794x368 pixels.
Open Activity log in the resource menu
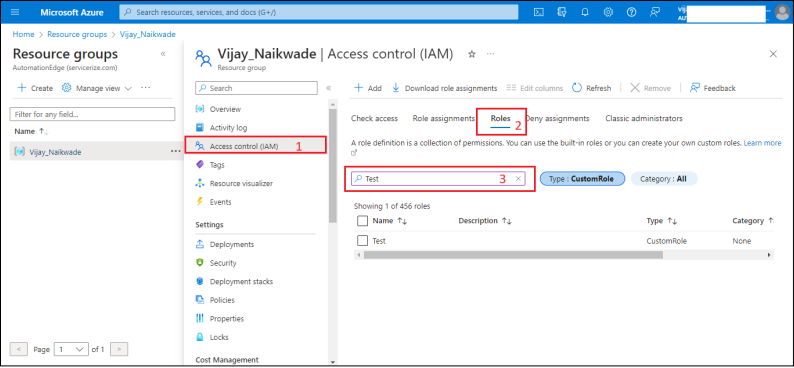(228, 128)
